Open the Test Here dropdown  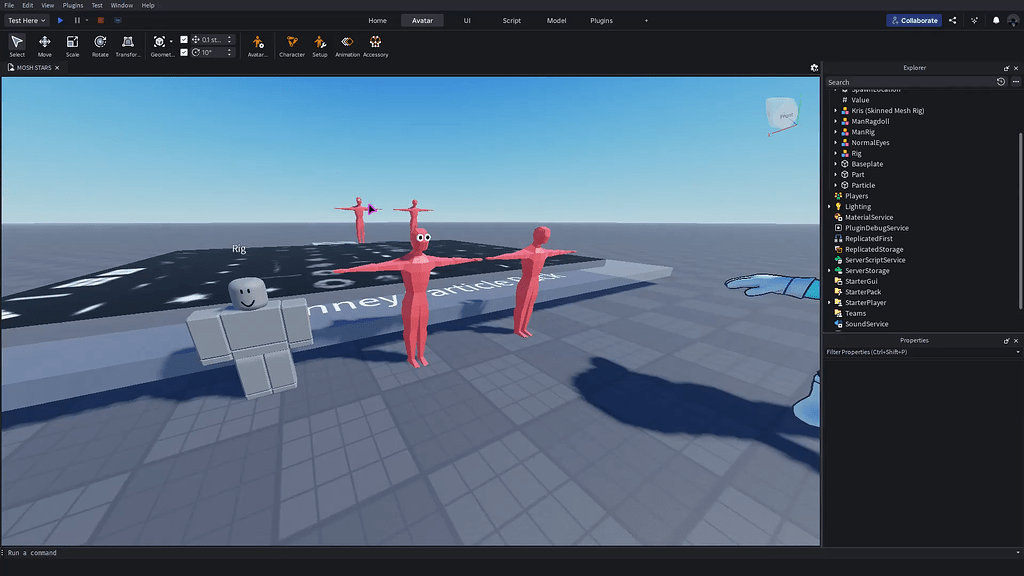coord(27,20)
